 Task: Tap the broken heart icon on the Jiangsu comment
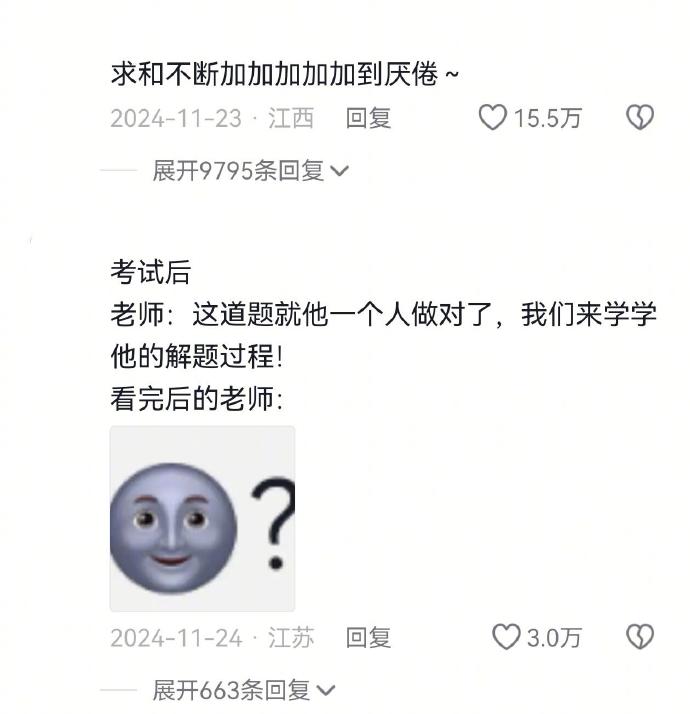point(640,637)
